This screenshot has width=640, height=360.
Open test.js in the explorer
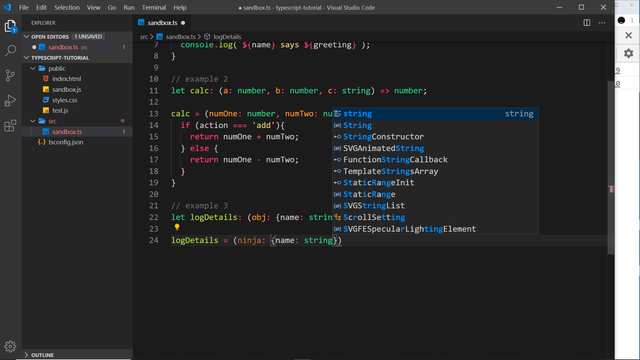click(x=60, y=111)
